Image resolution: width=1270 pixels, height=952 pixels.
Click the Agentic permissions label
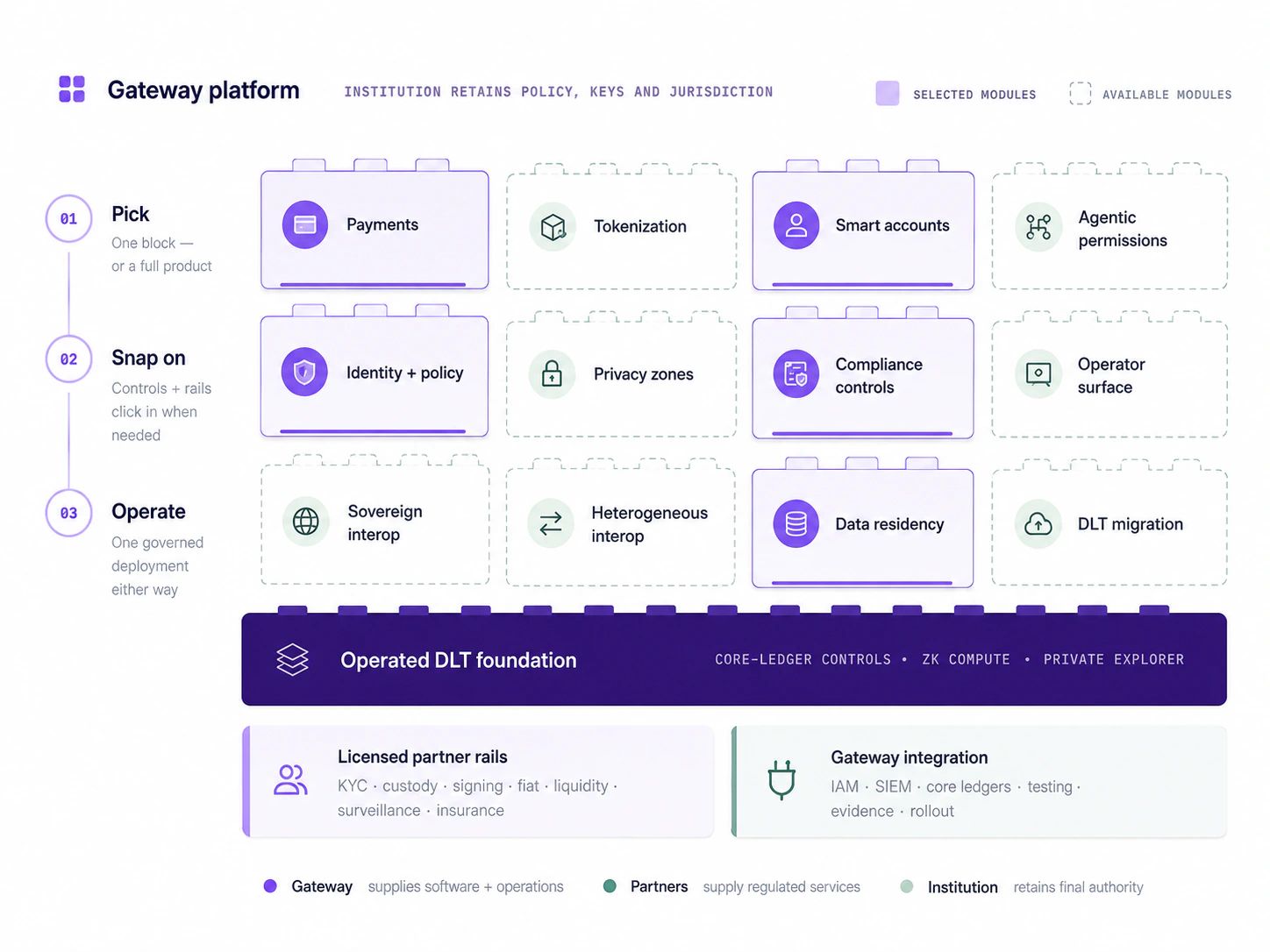point(1123,229)
